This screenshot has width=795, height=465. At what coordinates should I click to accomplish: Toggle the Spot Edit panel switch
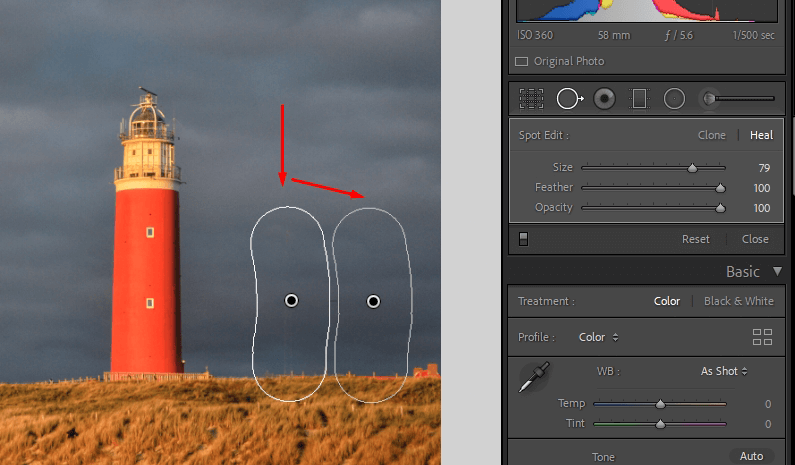[523, 239]
